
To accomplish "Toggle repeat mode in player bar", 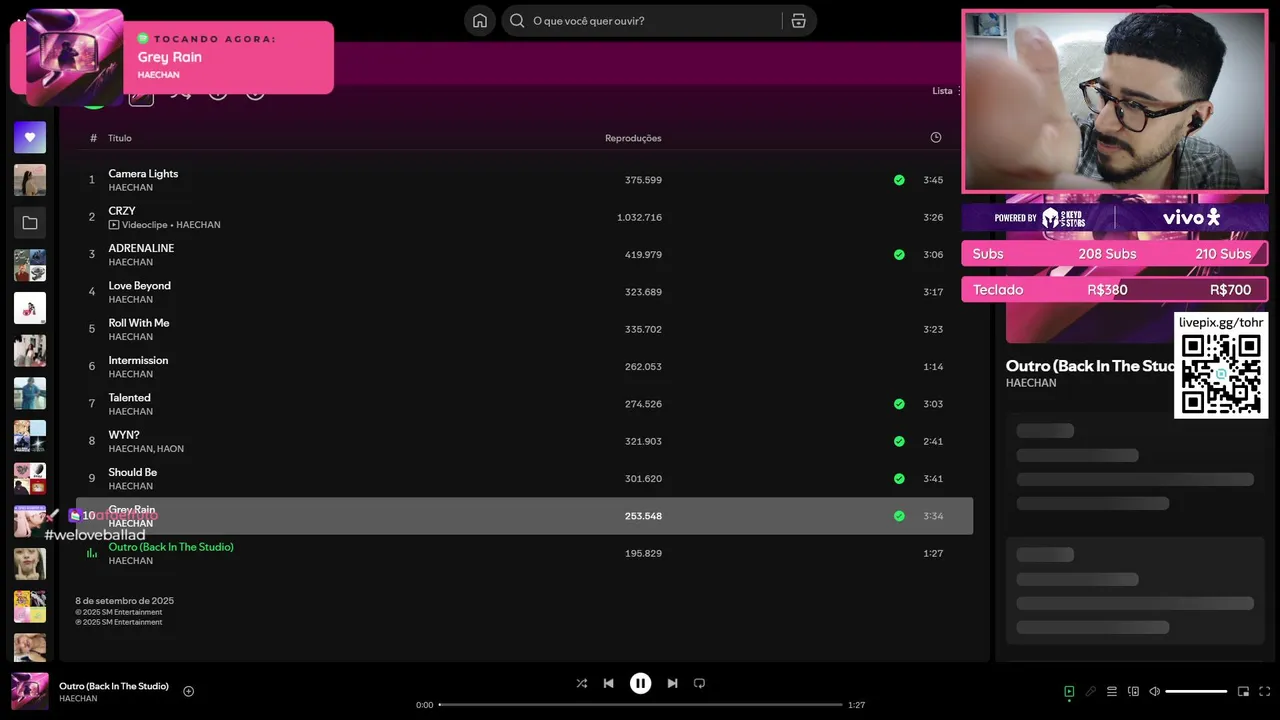I will [x=699, y=683].
